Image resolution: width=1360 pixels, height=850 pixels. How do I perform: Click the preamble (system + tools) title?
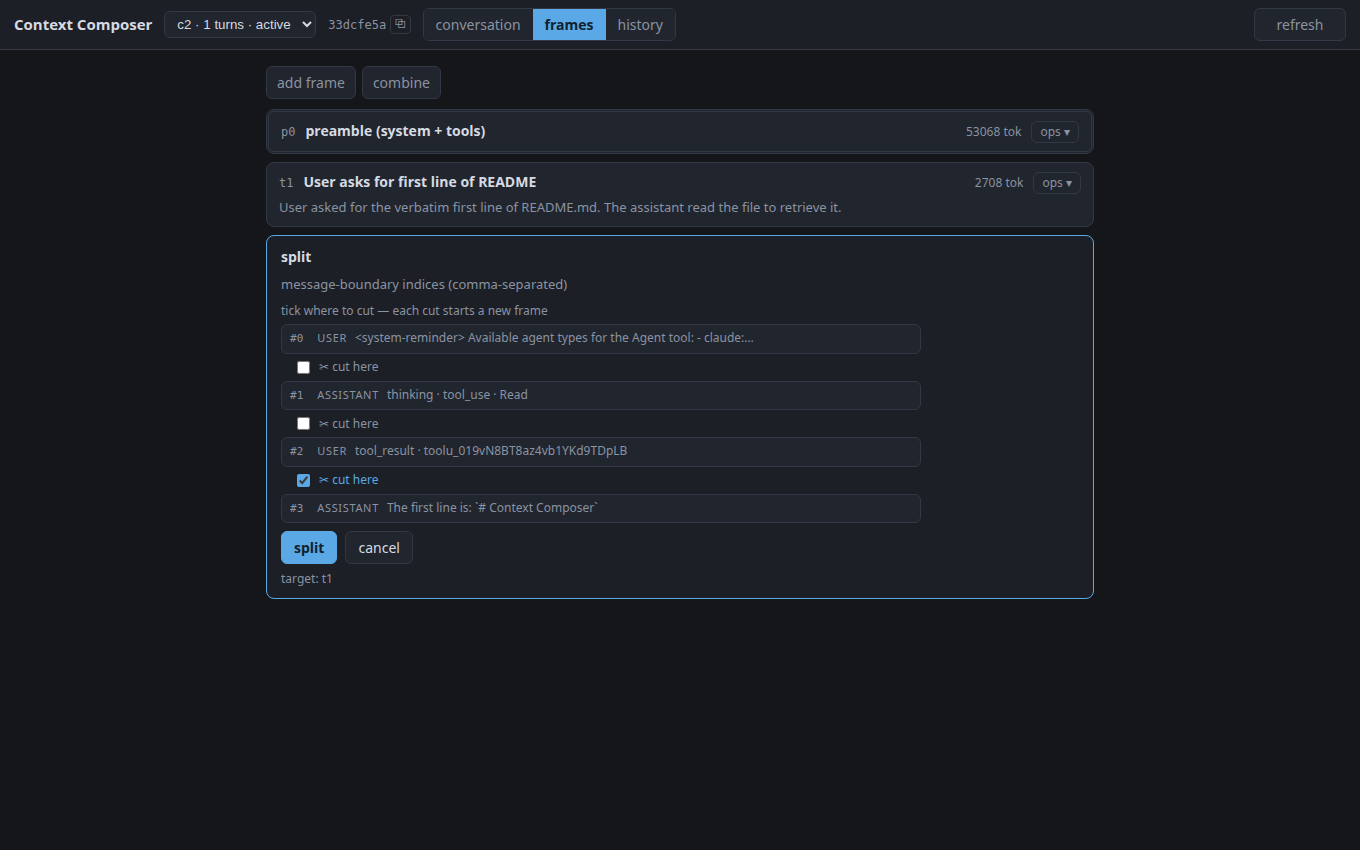395,131
